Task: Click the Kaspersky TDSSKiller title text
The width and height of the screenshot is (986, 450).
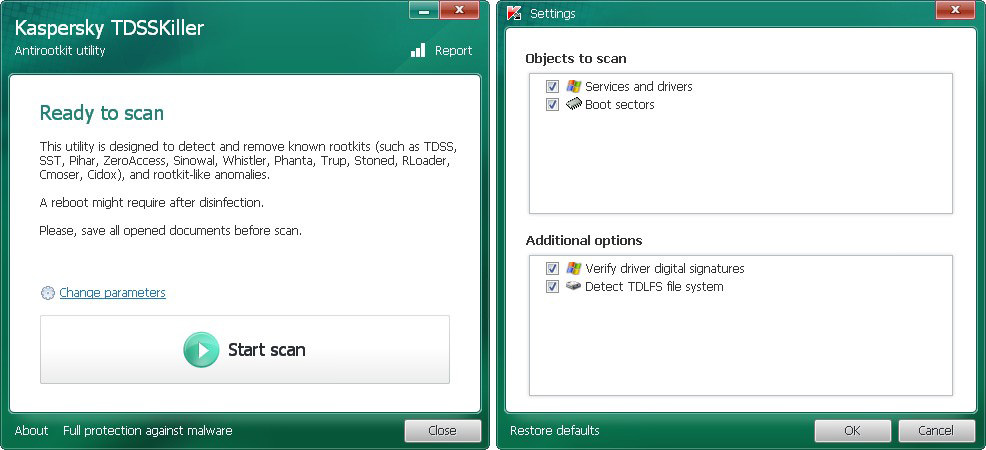Action: pos(109,28)
